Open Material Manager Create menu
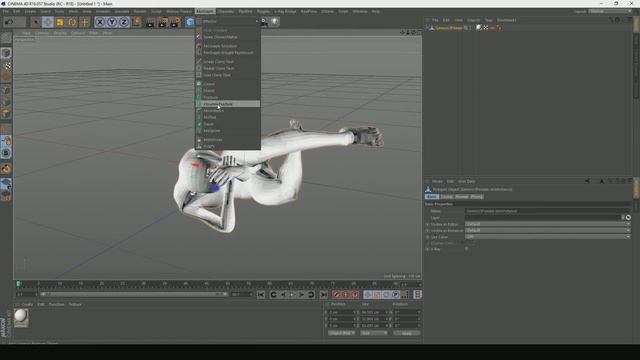640x360 pixels. [x=27, y=304]
